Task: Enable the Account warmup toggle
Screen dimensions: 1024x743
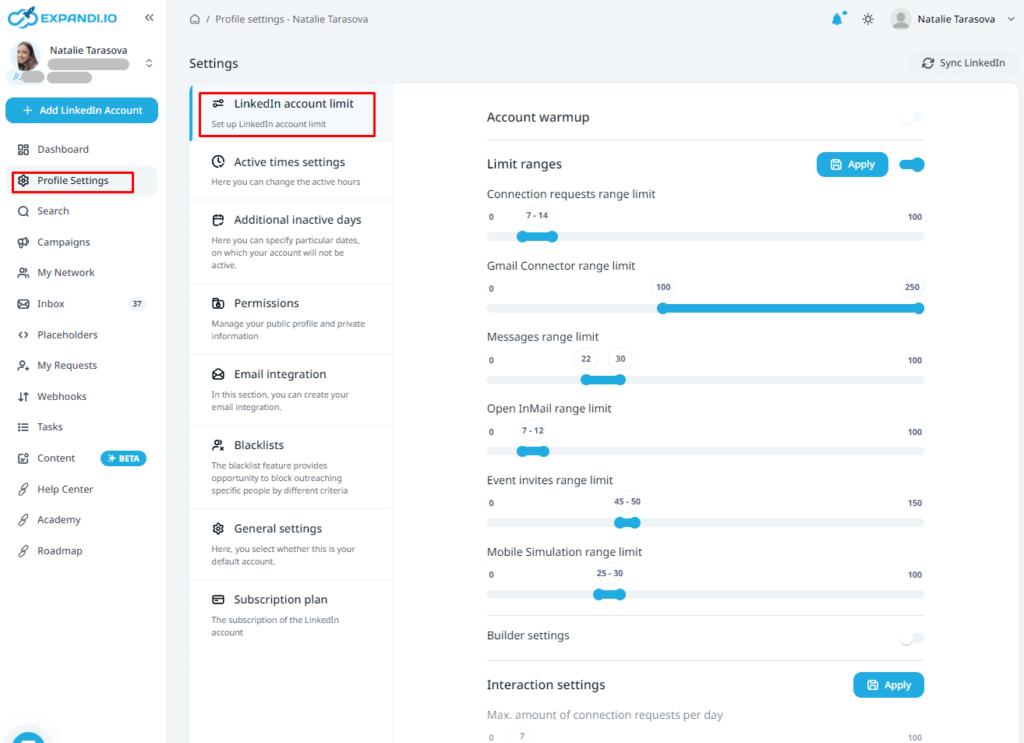Action: click(910, 117)
